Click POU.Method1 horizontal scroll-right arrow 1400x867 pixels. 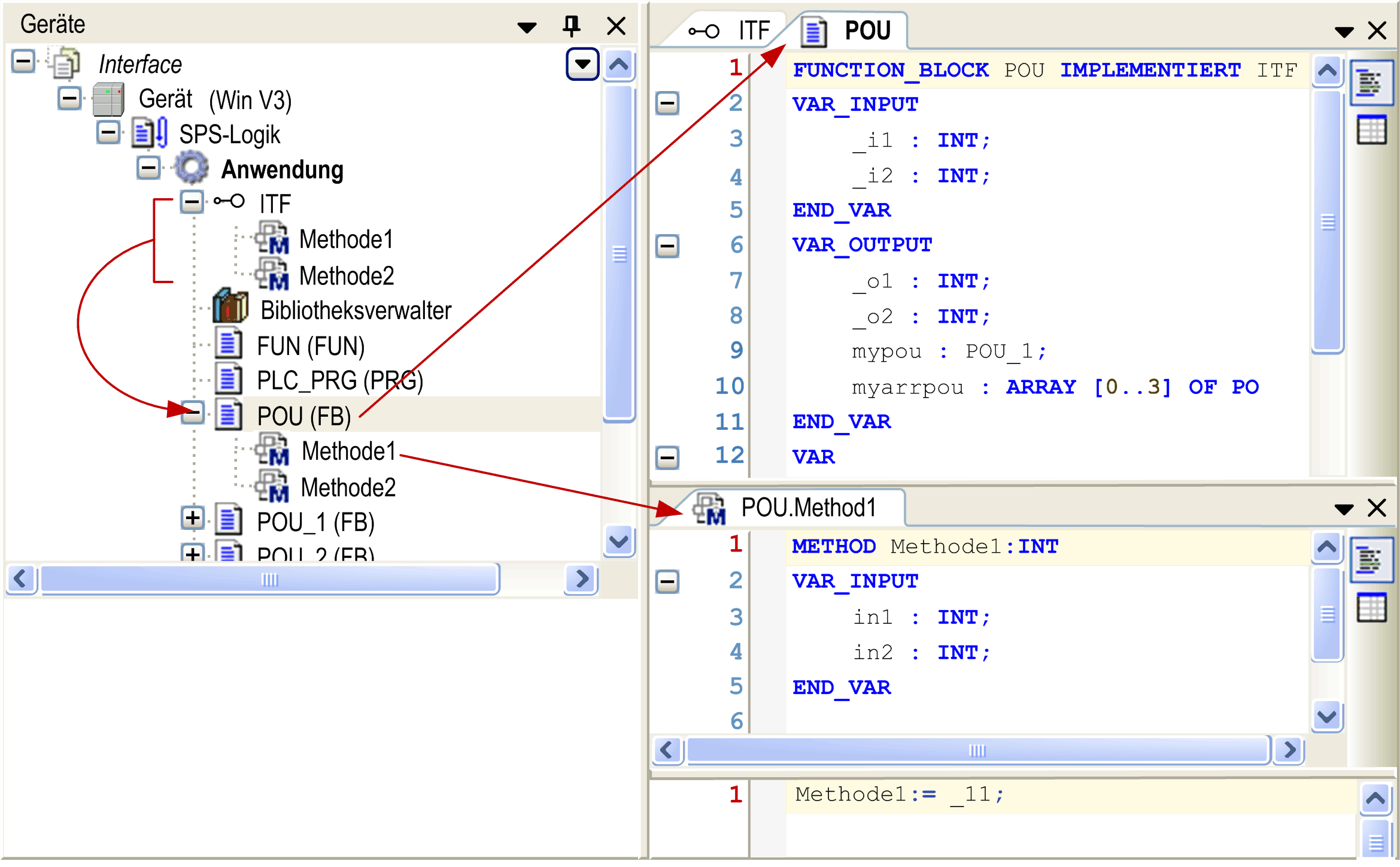[x=1289, y=750]
